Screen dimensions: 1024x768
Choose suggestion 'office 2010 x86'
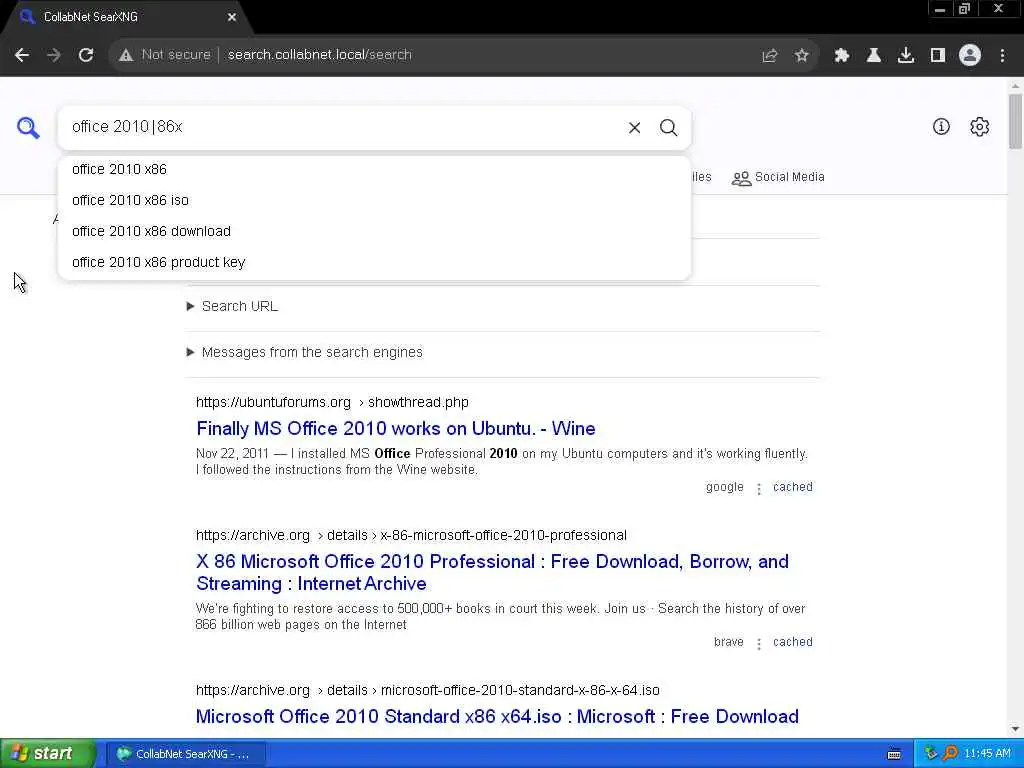tap(374, 169)
